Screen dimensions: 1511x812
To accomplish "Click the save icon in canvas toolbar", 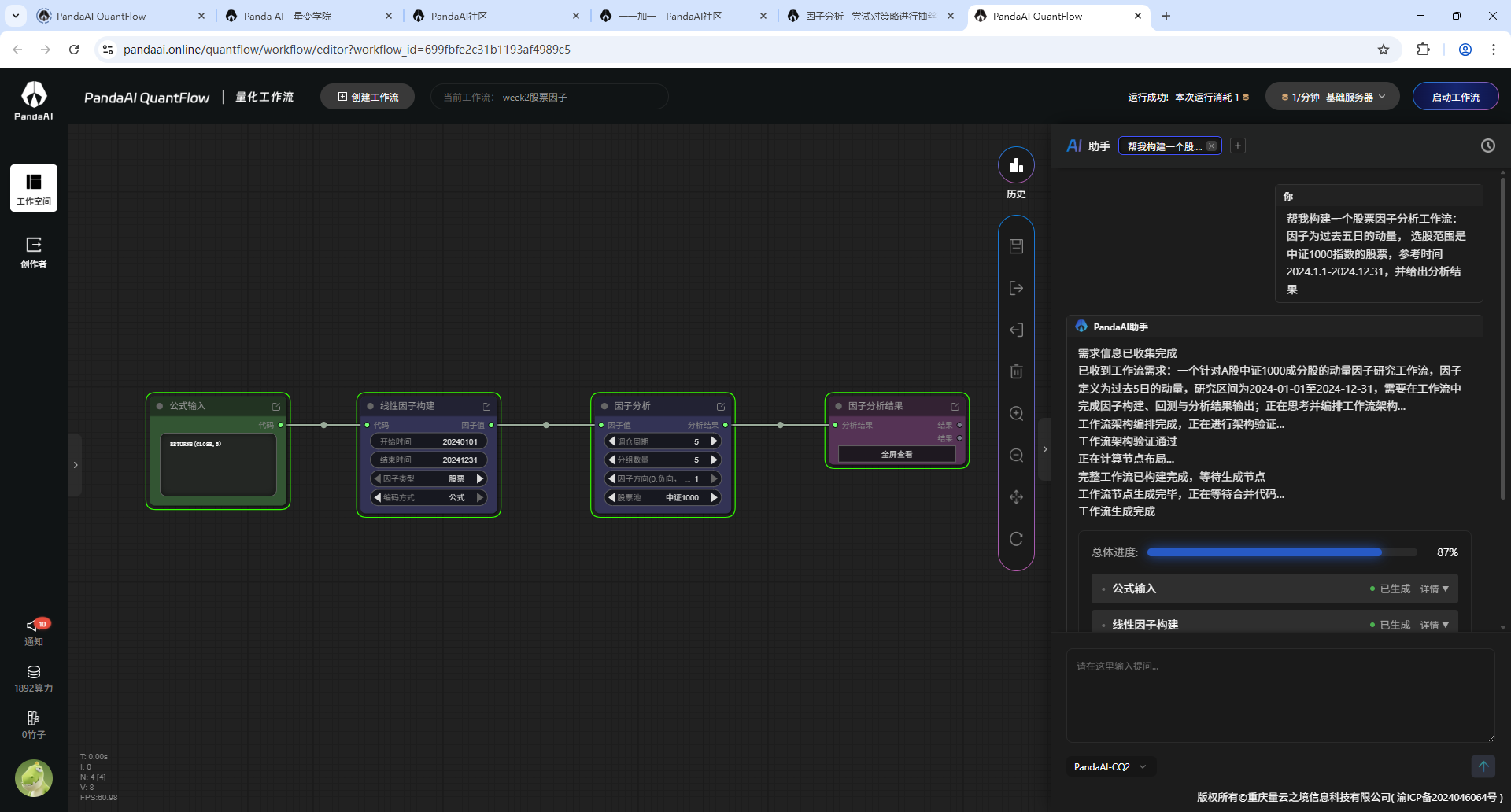I will pyautogui.click(x=1016, y=246).
